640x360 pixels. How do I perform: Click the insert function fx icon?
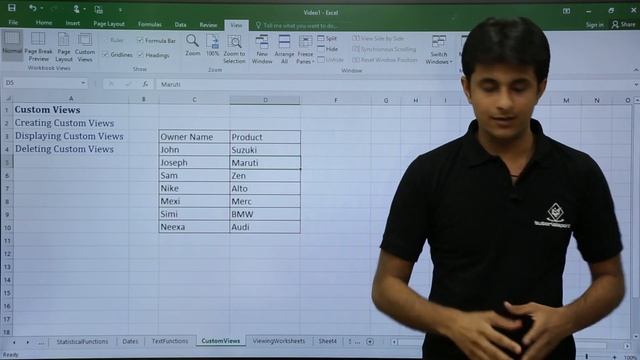click(x=145, y=84)
